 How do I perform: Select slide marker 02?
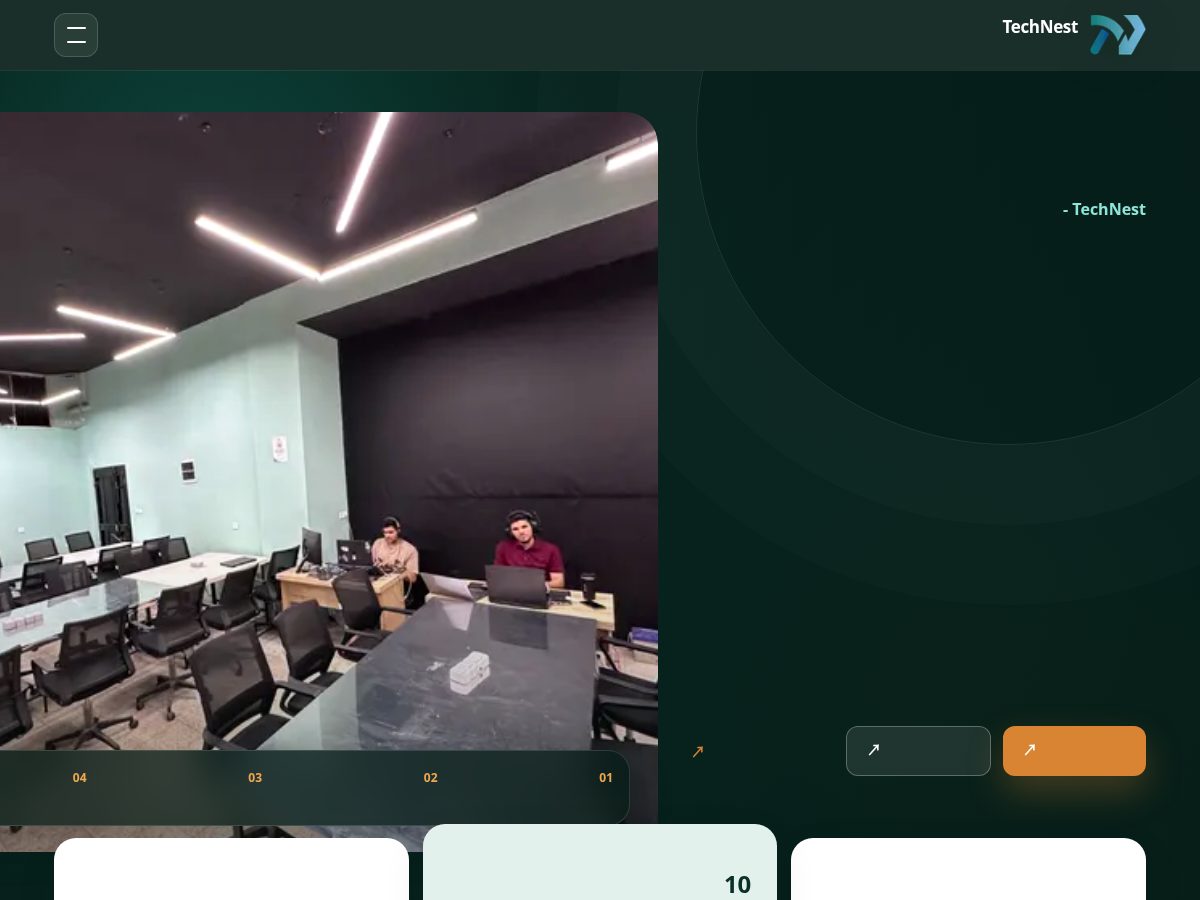coord(431,777)
